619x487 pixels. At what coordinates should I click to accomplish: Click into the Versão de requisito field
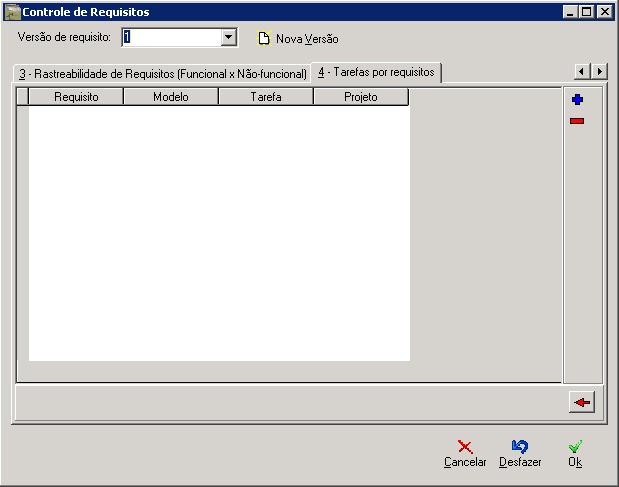pyautogui.click(x=172, y=37)
